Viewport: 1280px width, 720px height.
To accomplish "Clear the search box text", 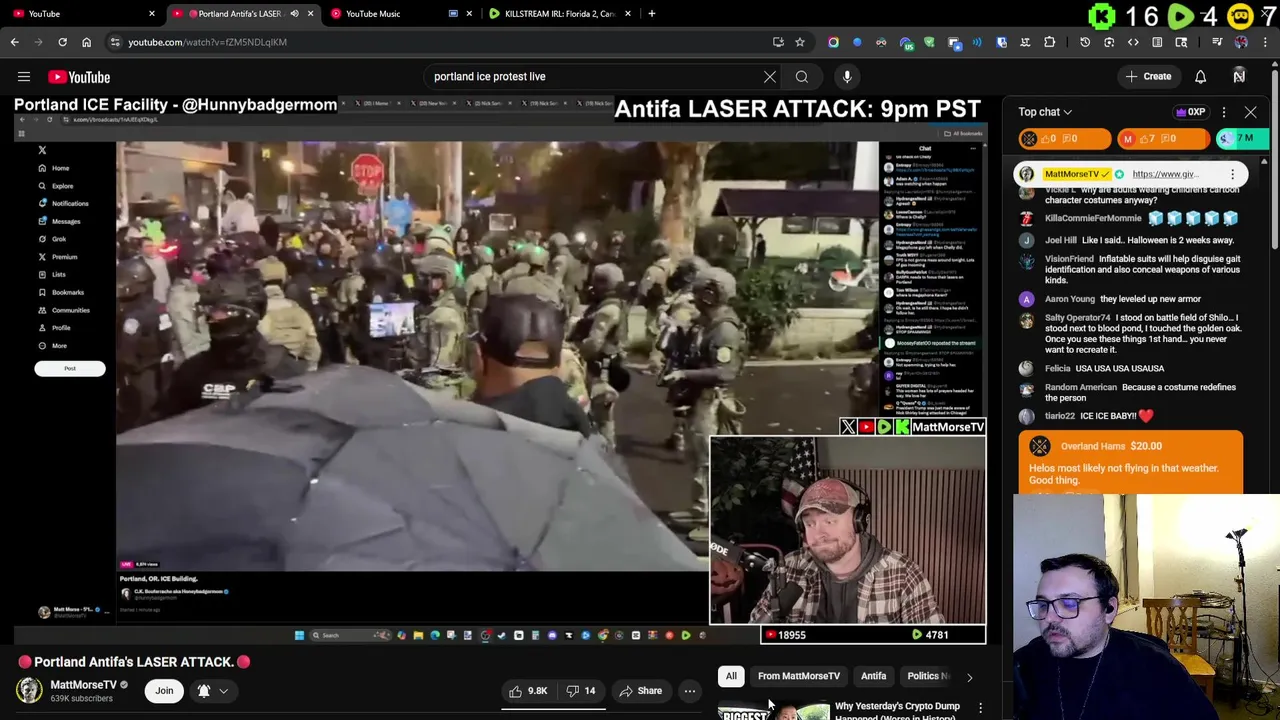I will pyautogui.click(x=769, y=77).
